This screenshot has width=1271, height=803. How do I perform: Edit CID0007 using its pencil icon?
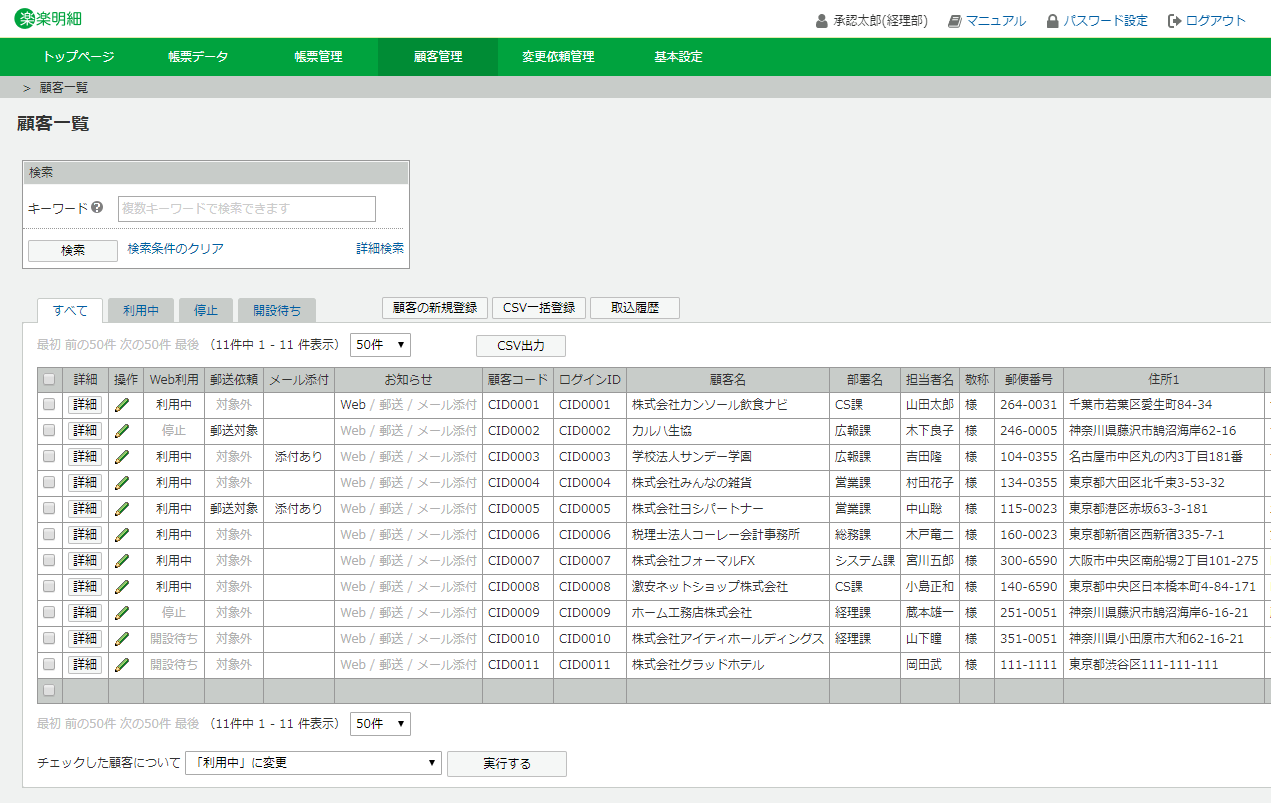click(123, 561)
